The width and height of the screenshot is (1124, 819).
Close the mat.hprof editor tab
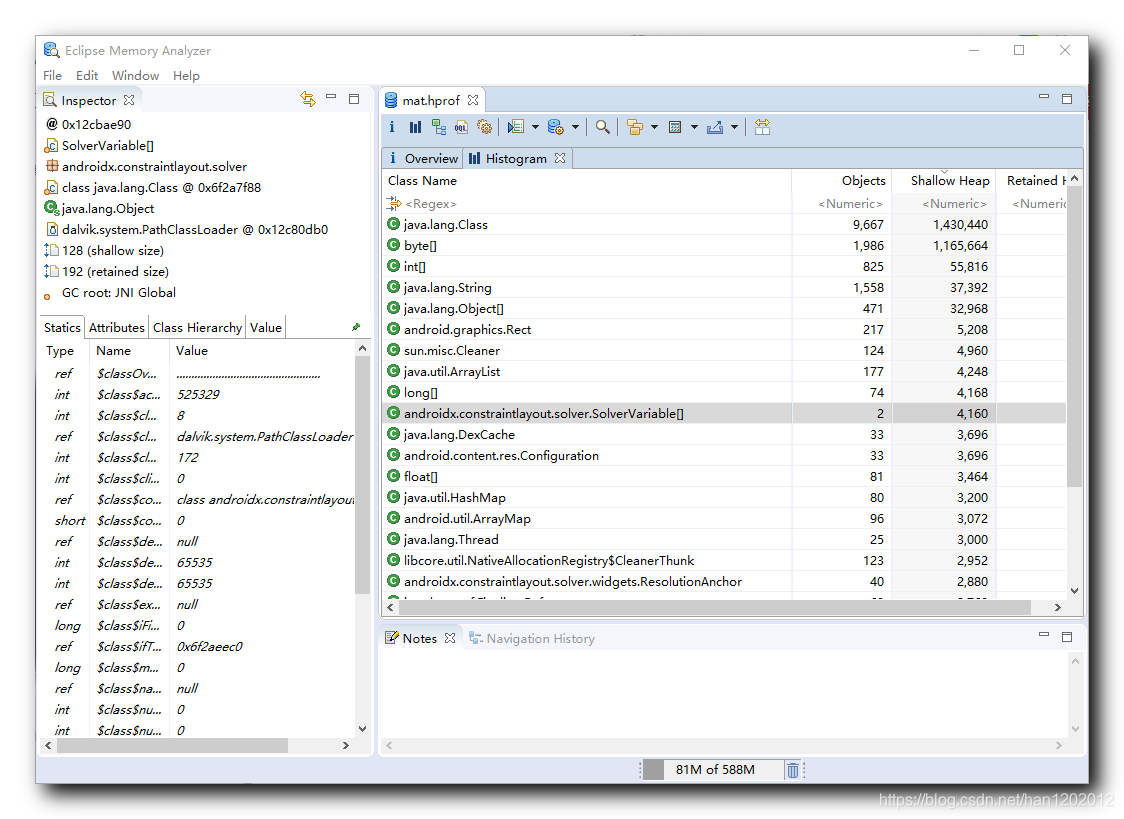coord(472,100)
